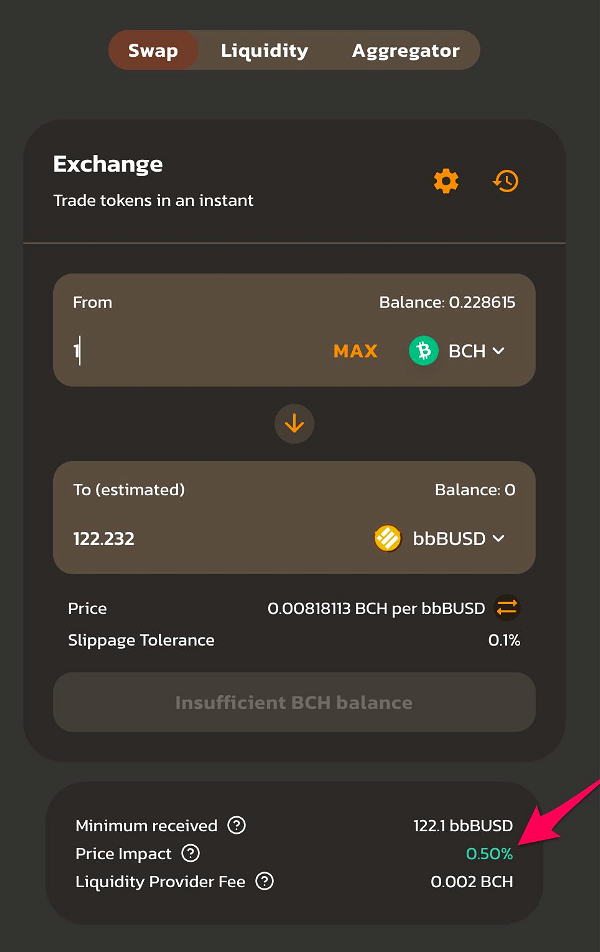
Task: Show Price Impact help question icon
Action: 191,853
